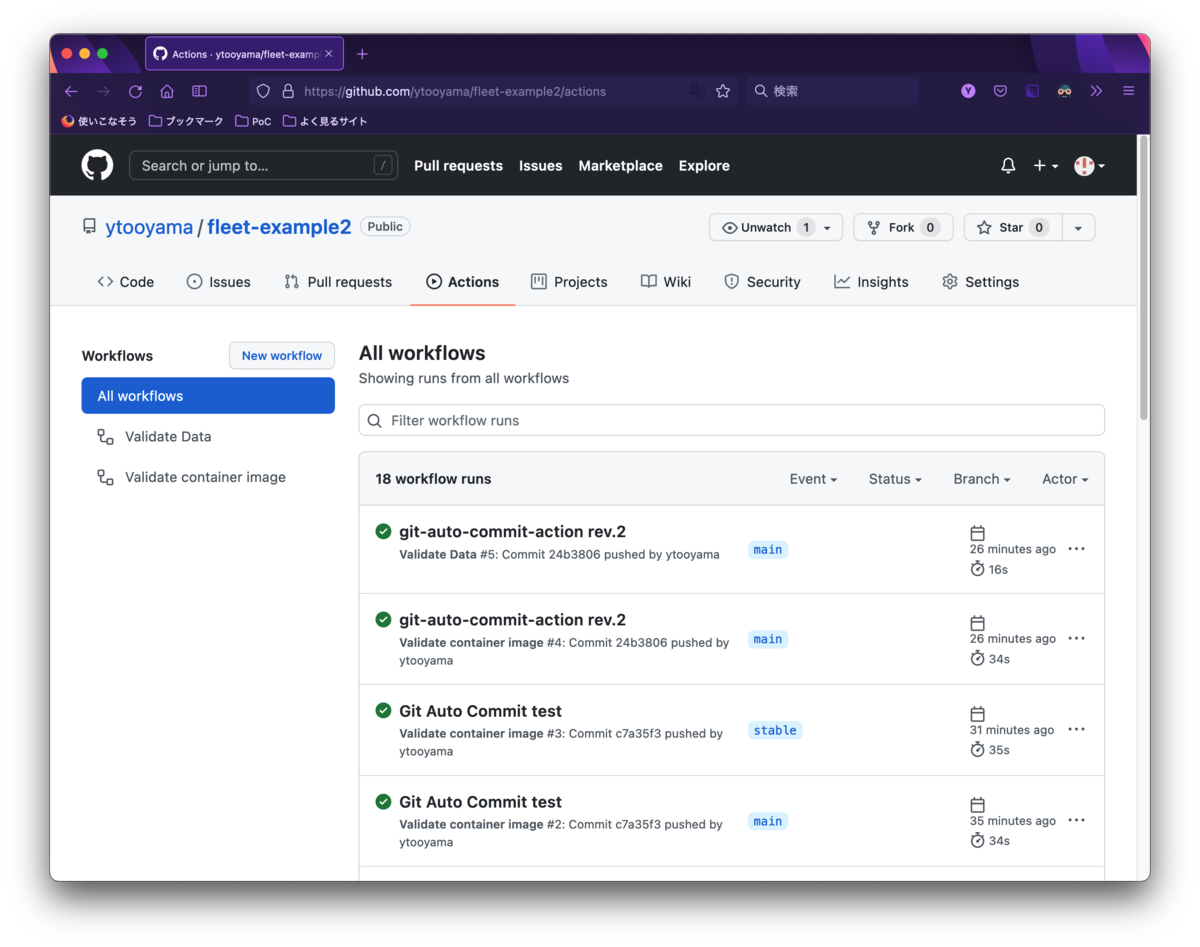Open a new browser tab with plus
This screenshot has height=947, width=1200.
pos(362,54)
